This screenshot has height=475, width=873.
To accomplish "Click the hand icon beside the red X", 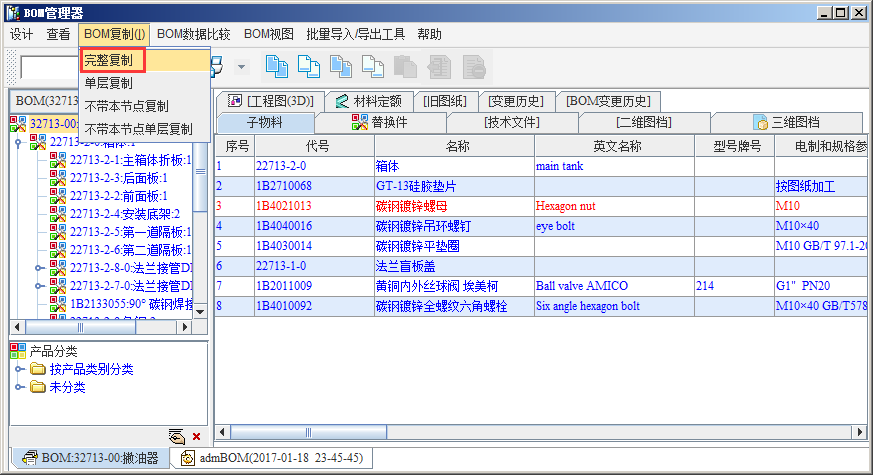I will [x=177, y=437].
